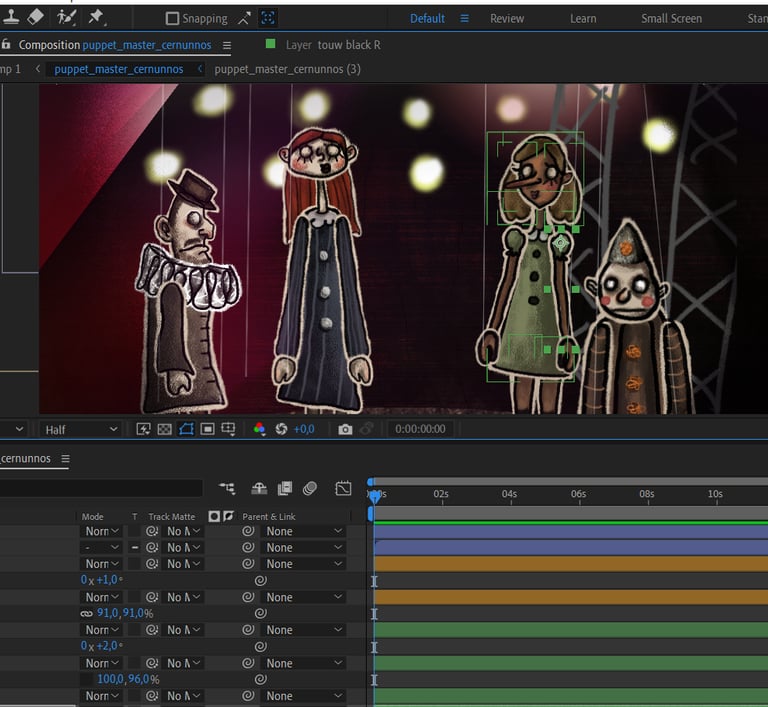The height and width of the screenshot is (707, 768).
Task: Take a snapshot with the camera icon
Action: [x=345, y=429]
